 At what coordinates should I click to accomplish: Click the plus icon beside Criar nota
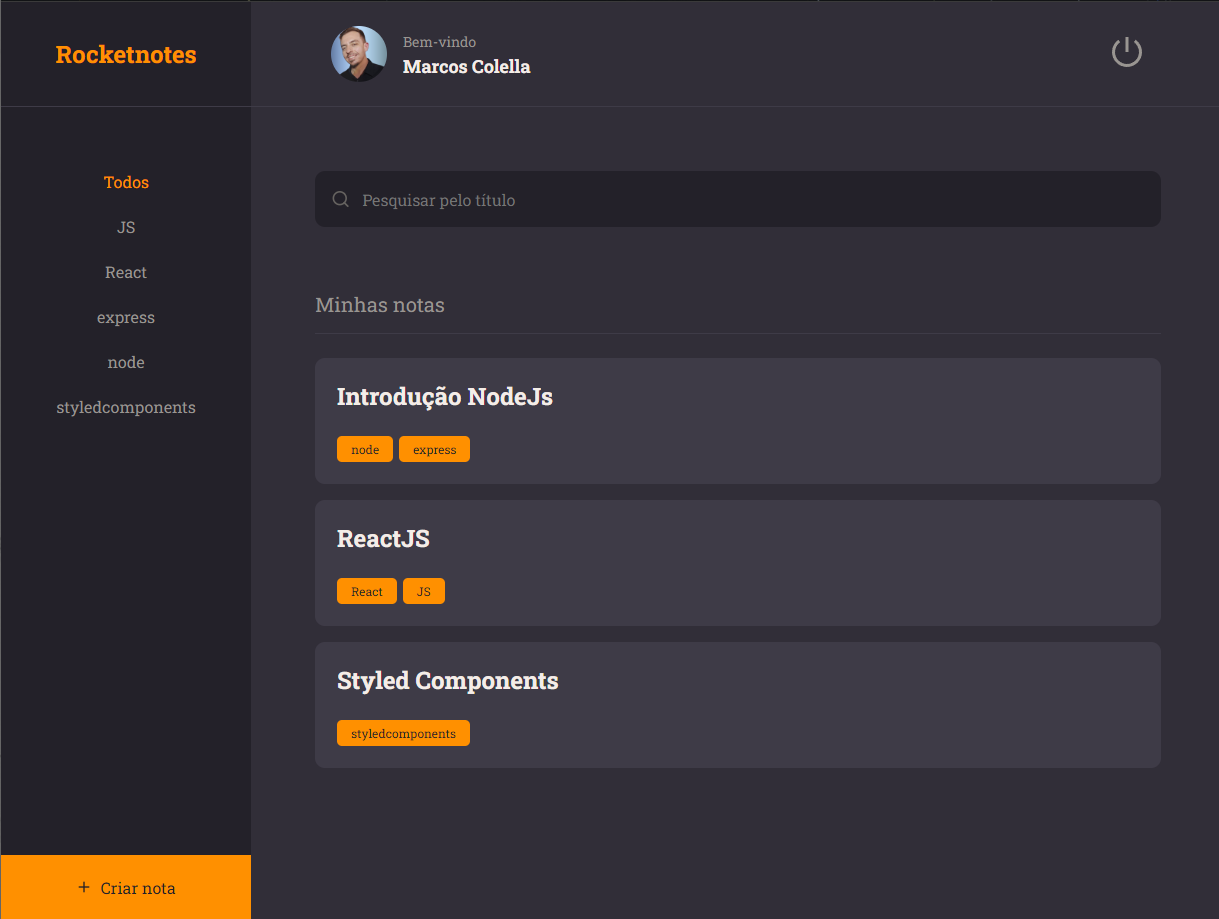click(x=84, y=887)
